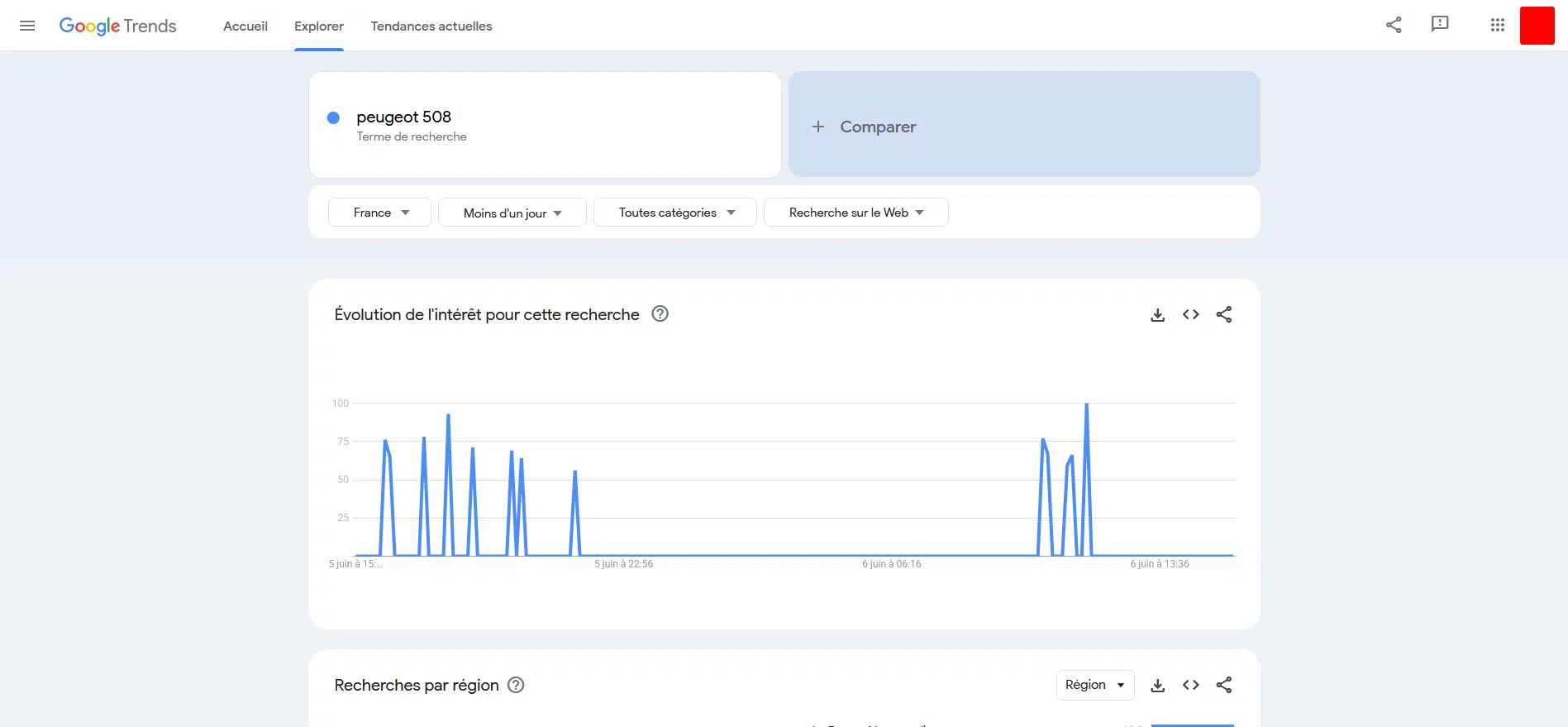Viewport: 1568px width, 727px height.
Task: Open the Toutes catégories dropdown
Action: [675, 213]
